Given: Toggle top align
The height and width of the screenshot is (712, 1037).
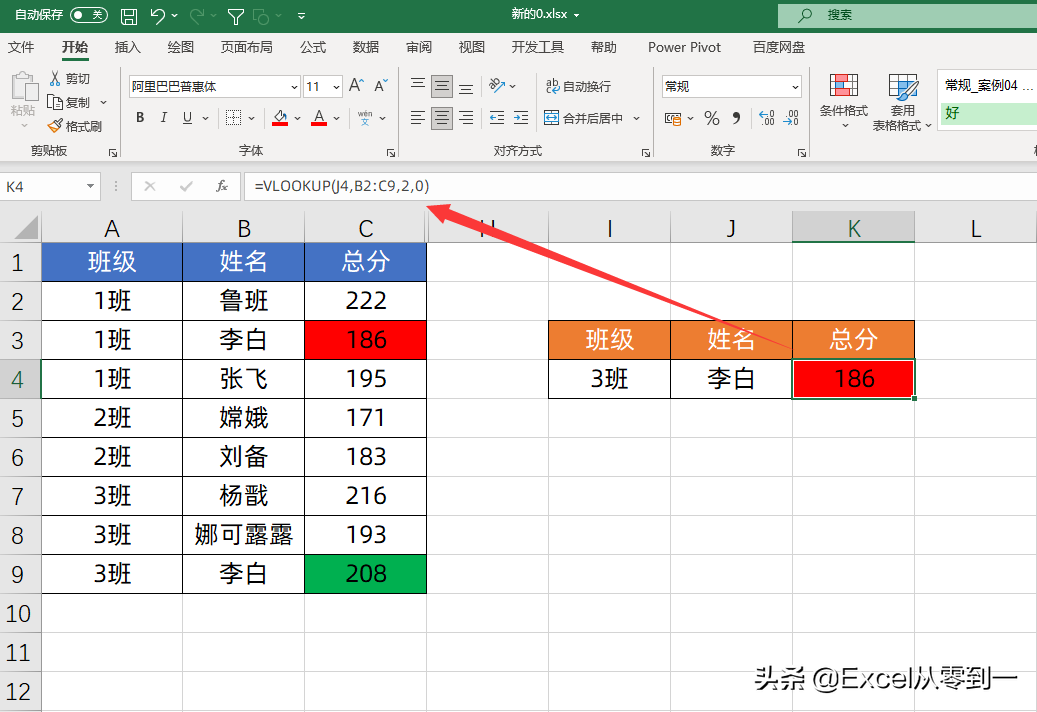Looking at the screenshot, I should click(417, 85).
